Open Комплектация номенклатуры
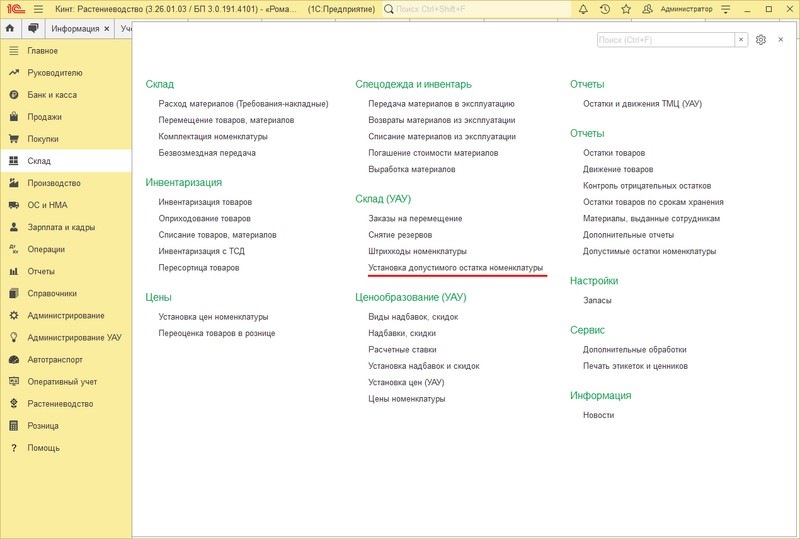 (x=213, y=136)
